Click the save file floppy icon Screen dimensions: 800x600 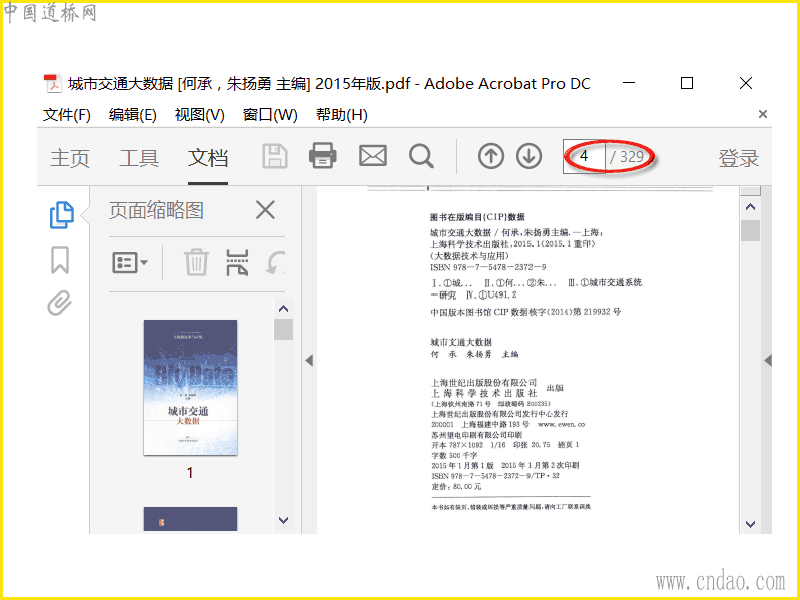point(275,156)
